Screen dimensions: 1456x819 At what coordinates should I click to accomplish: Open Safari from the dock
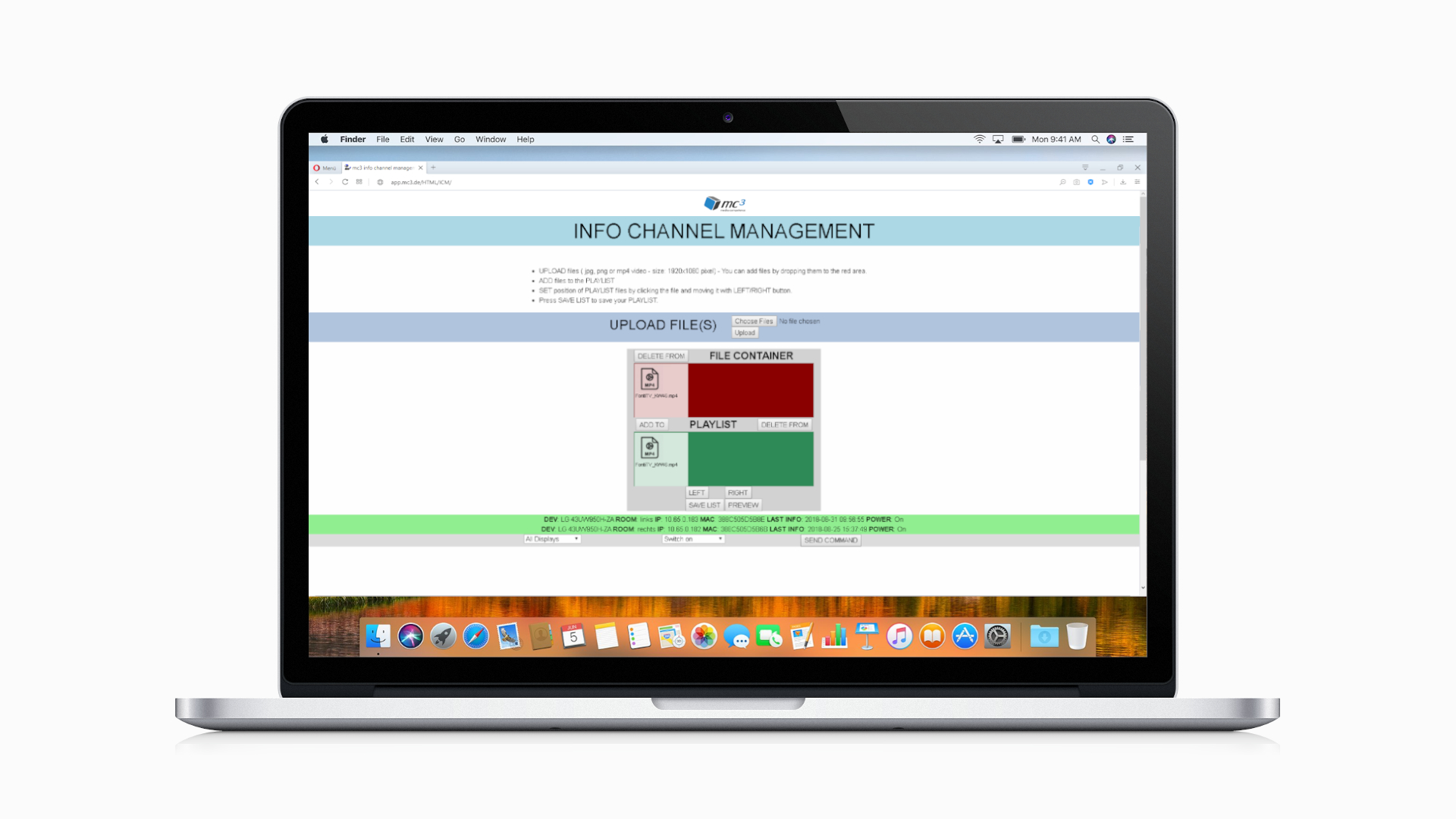click(x=476, y=636)
